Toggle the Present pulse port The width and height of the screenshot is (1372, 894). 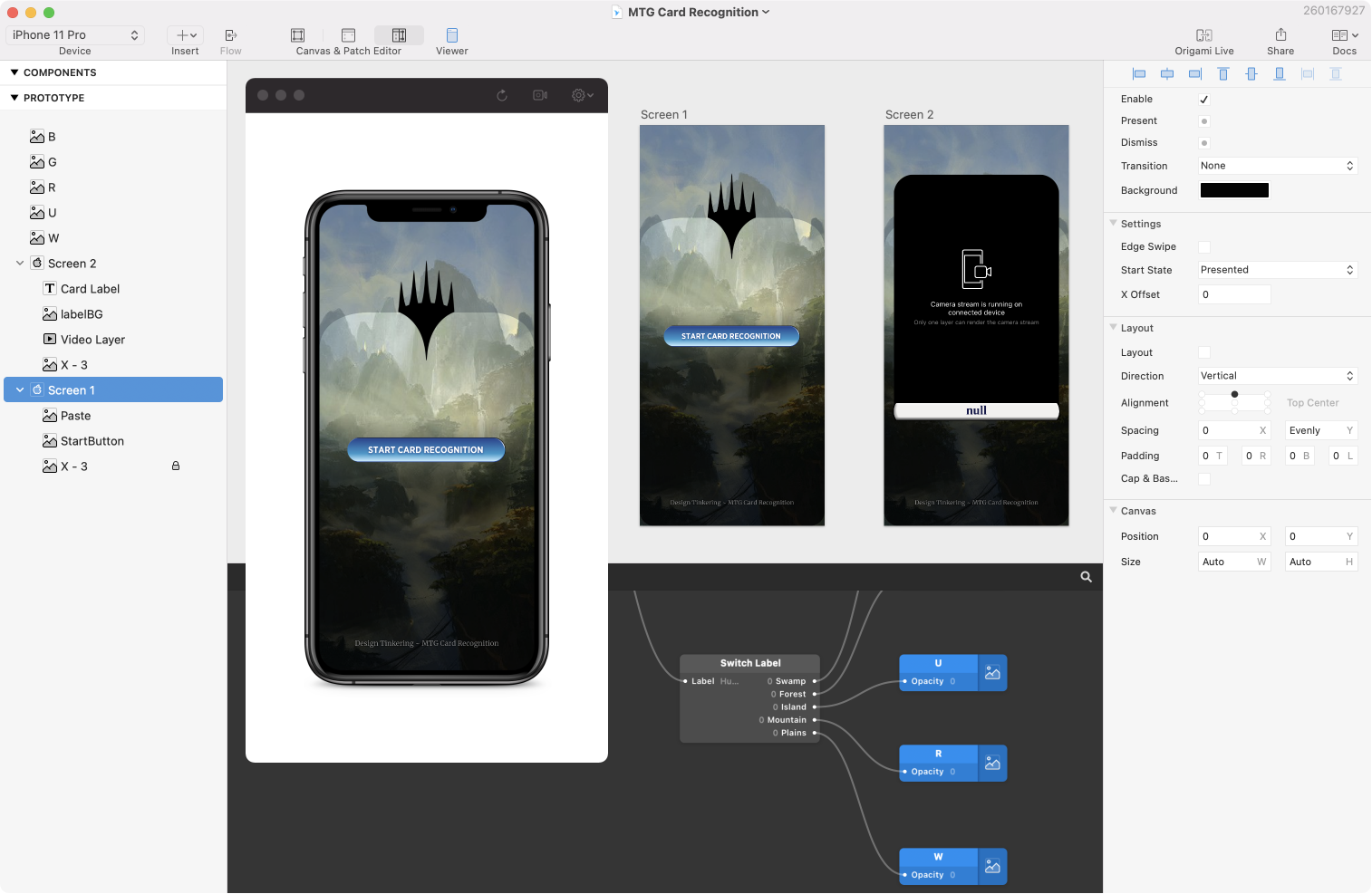[1204, 121]
